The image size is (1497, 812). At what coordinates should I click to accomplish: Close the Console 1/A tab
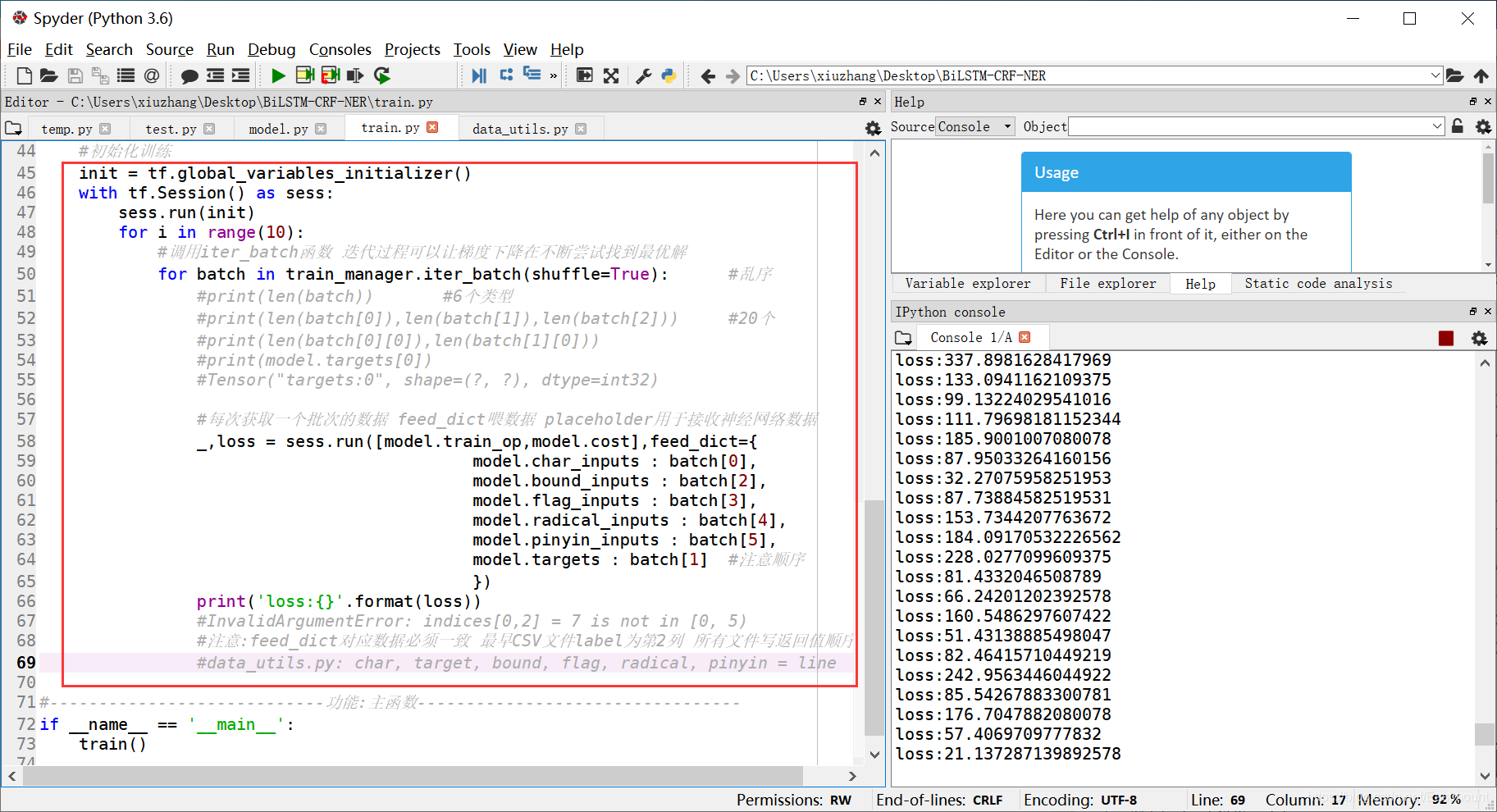coord(1025,337)
